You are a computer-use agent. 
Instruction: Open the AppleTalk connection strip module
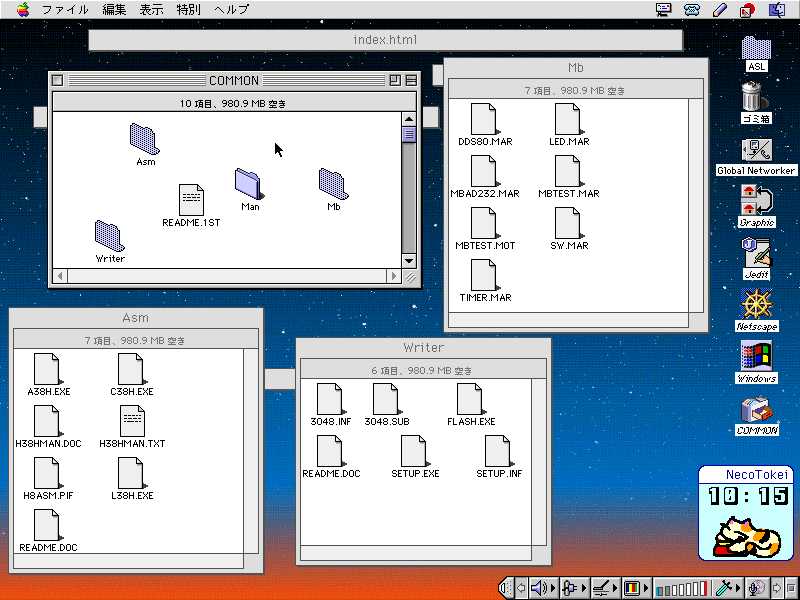point(573,588)
